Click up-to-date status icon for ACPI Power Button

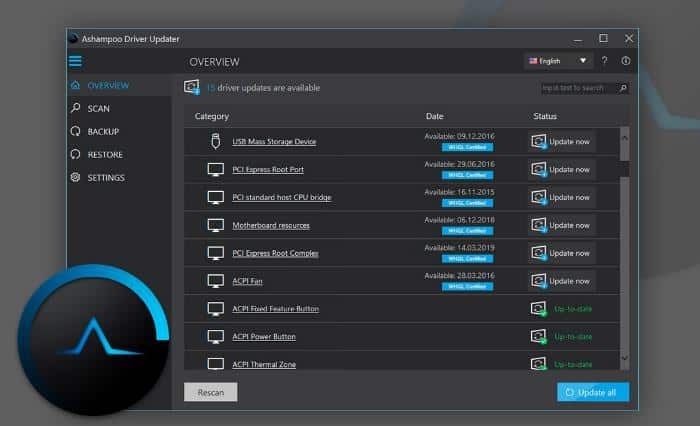(538, 336)
